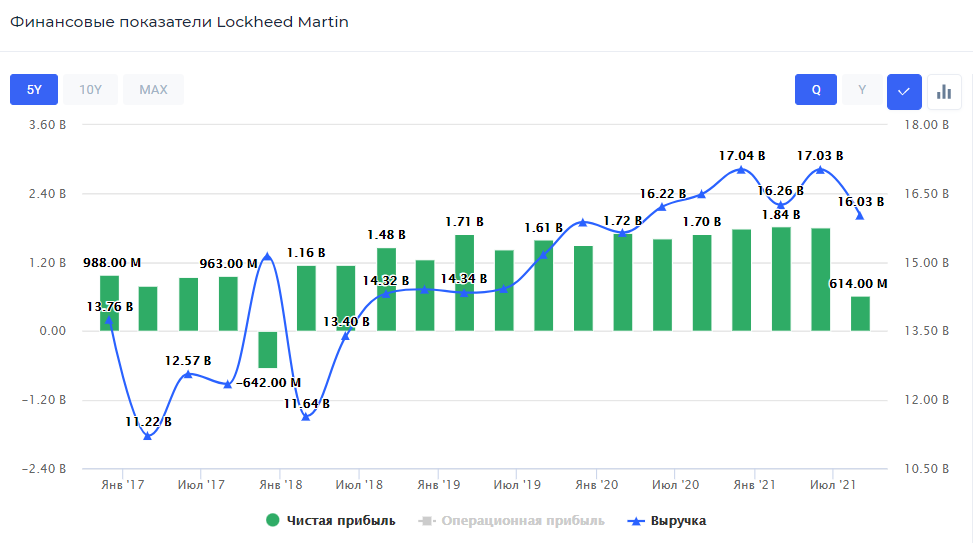Click the 17.03 B revenue point
The image size is (973, 543).
pyautogui.click(x=820, y=169)
